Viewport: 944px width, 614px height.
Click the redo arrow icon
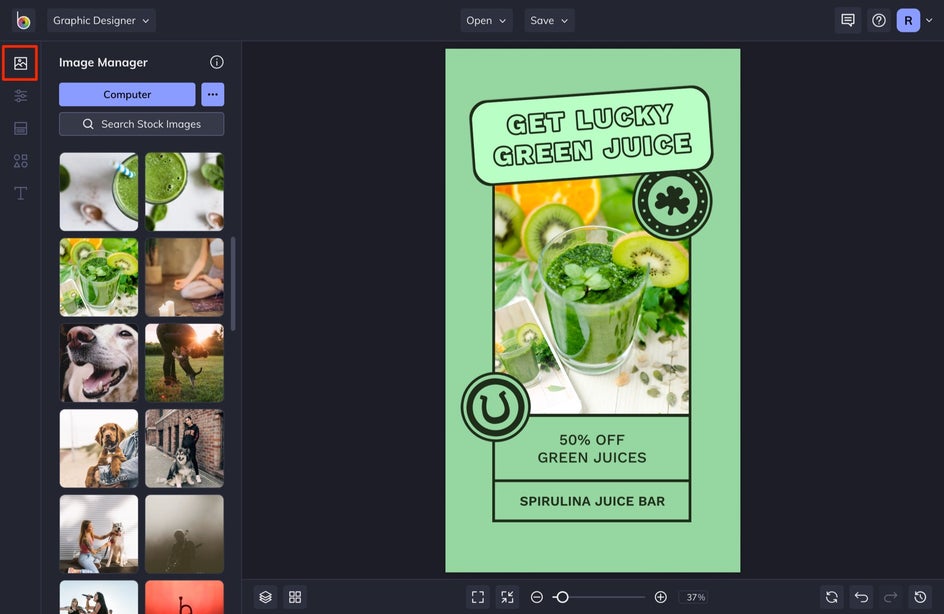890,597
